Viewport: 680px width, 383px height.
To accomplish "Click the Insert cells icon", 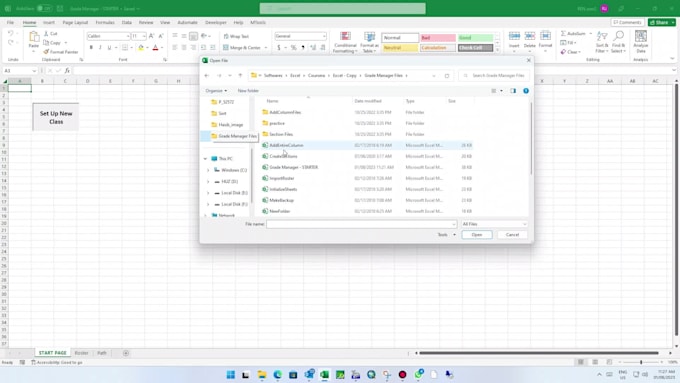I will coord(514,36).
